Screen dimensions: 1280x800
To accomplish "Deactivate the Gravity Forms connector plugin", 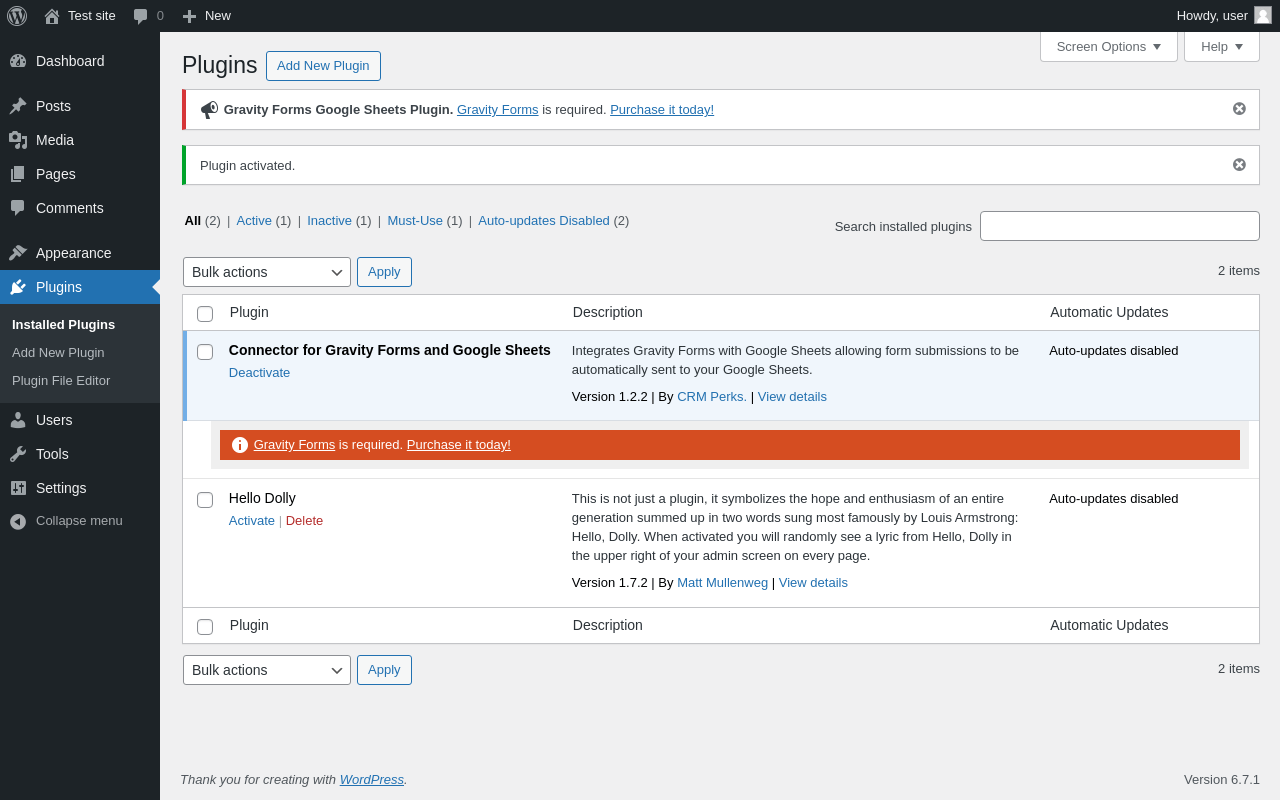I will point(259,373).
